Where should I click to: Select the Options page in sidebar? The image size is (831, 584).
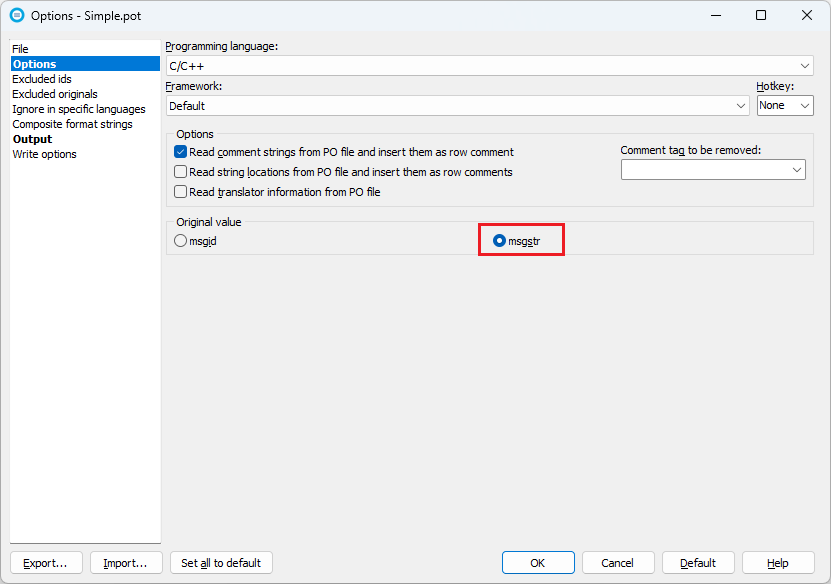(33, 63)
